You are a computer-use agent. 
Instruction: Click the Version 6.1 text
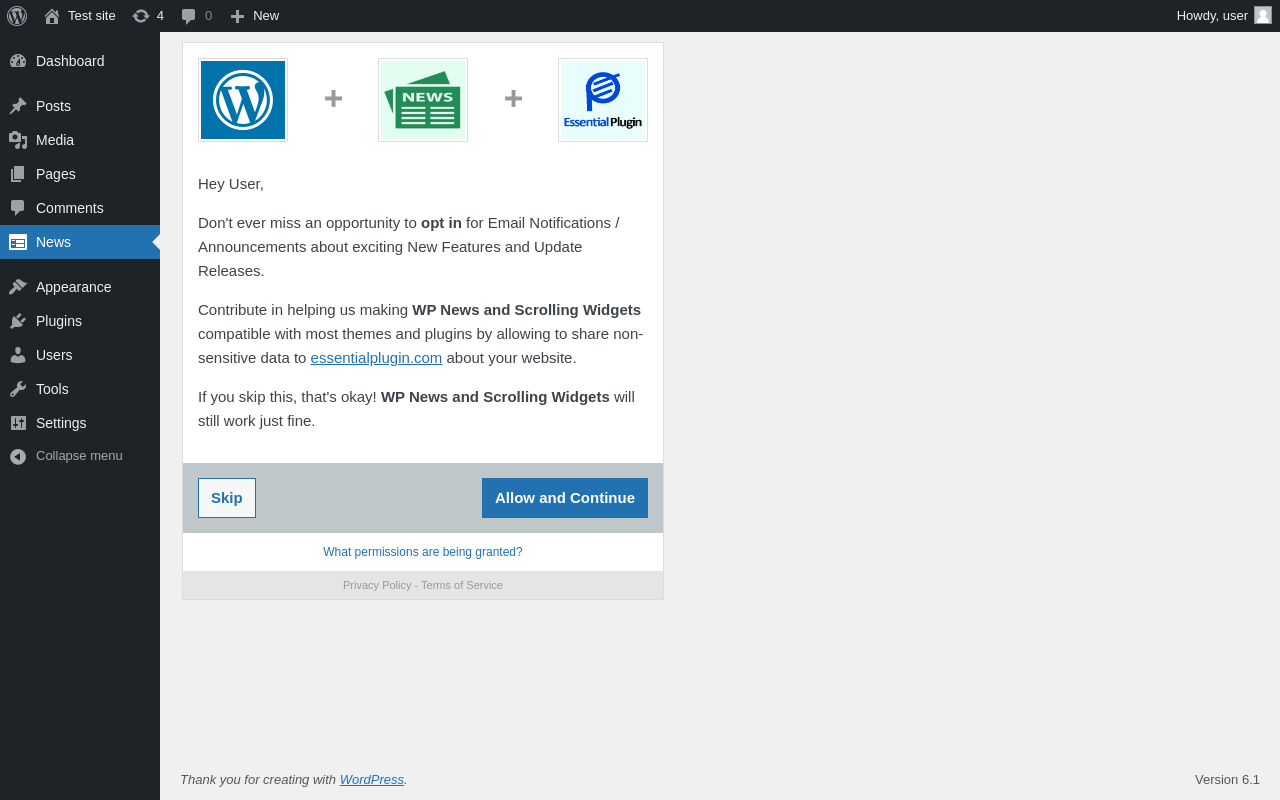1227,779
